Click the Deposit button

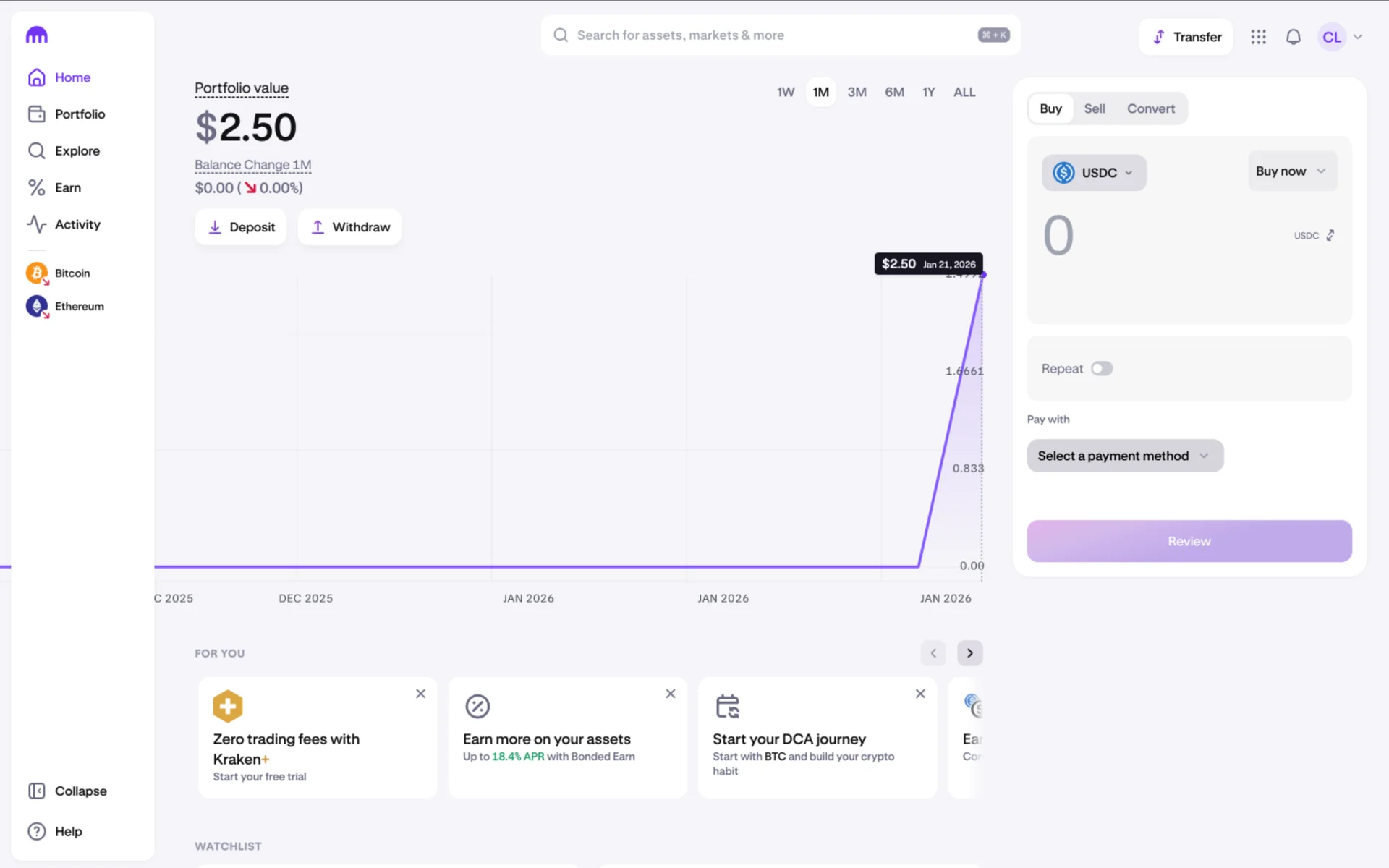tap(241, 227)
